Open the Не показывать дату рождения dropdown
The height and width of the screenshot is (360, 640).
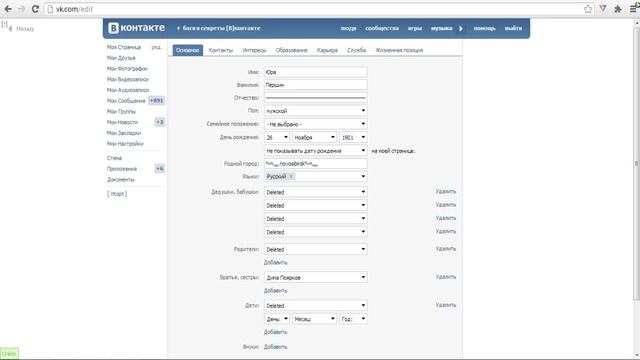click(316, 151)
